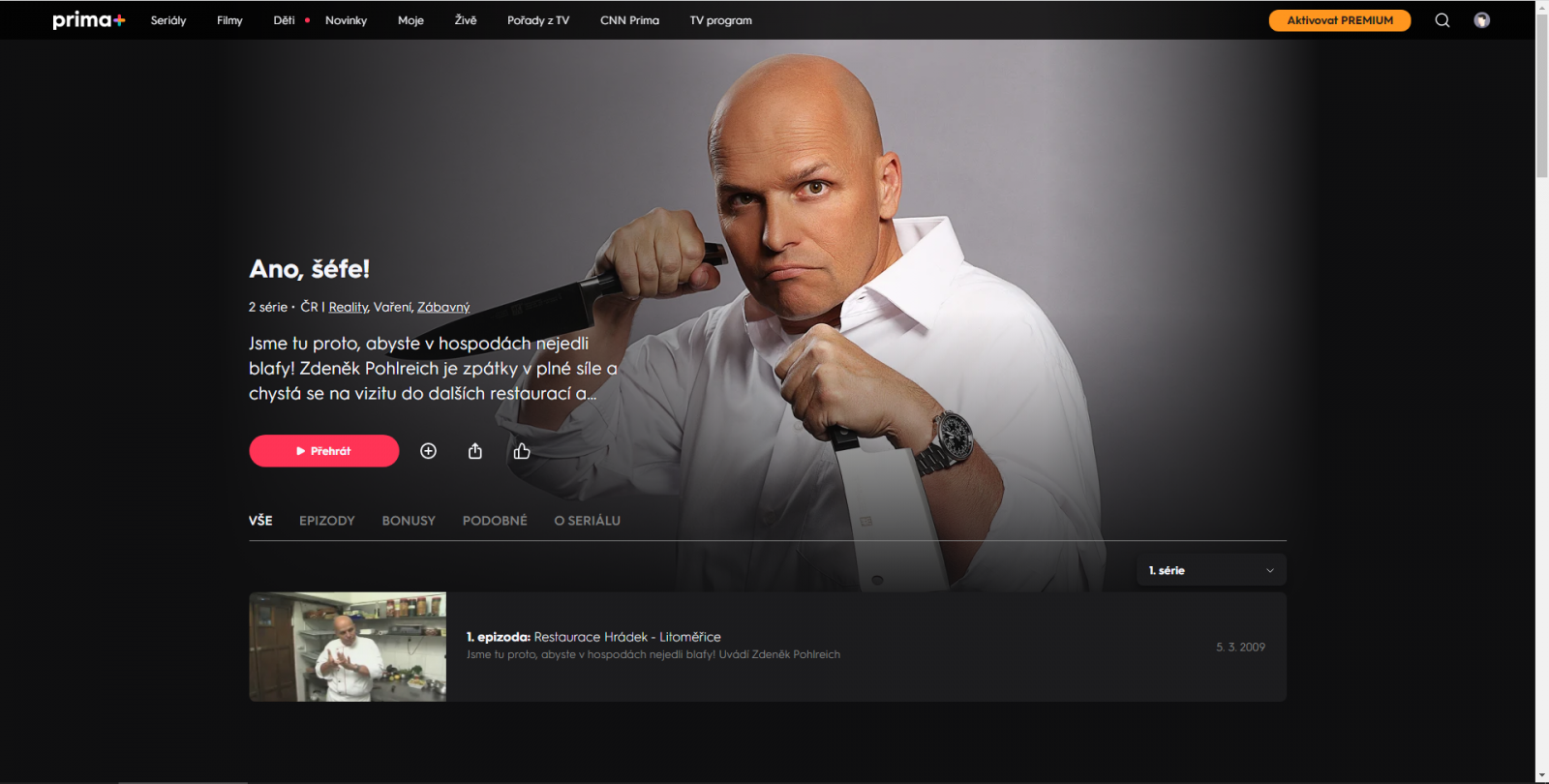Add show to list with plus icon
Image resolution: width=1549 pixels, height=784 pixels.
[428, 451]
